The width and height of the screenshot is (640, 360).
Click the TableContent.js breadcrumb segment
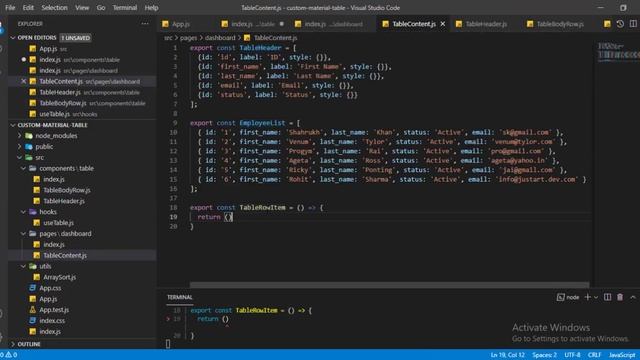coord(276,38)
